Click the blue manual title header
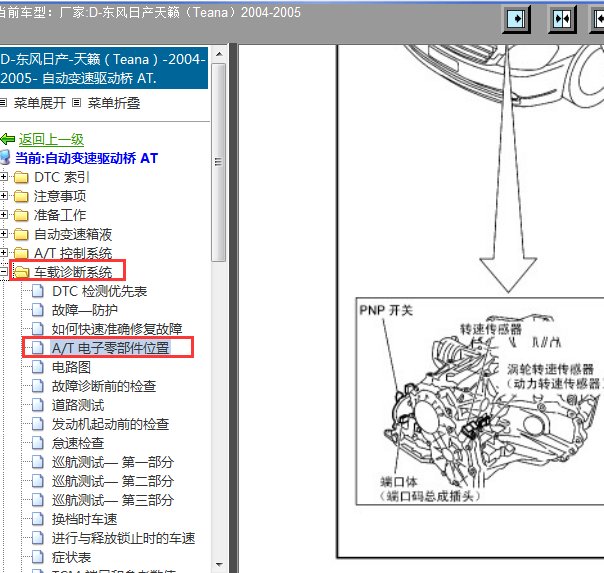The image size is (604, 573). [104, 68]
